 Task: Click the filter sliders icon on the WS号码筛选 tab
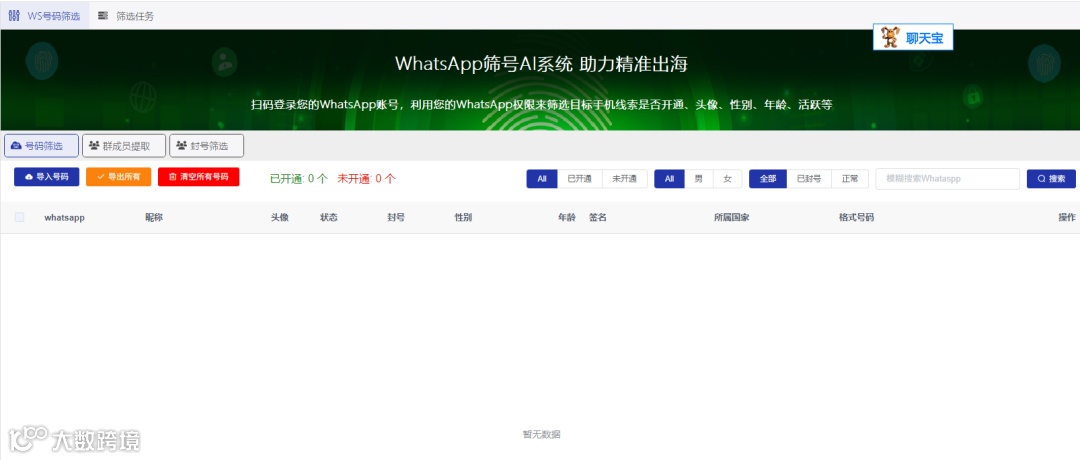(14, 16)
